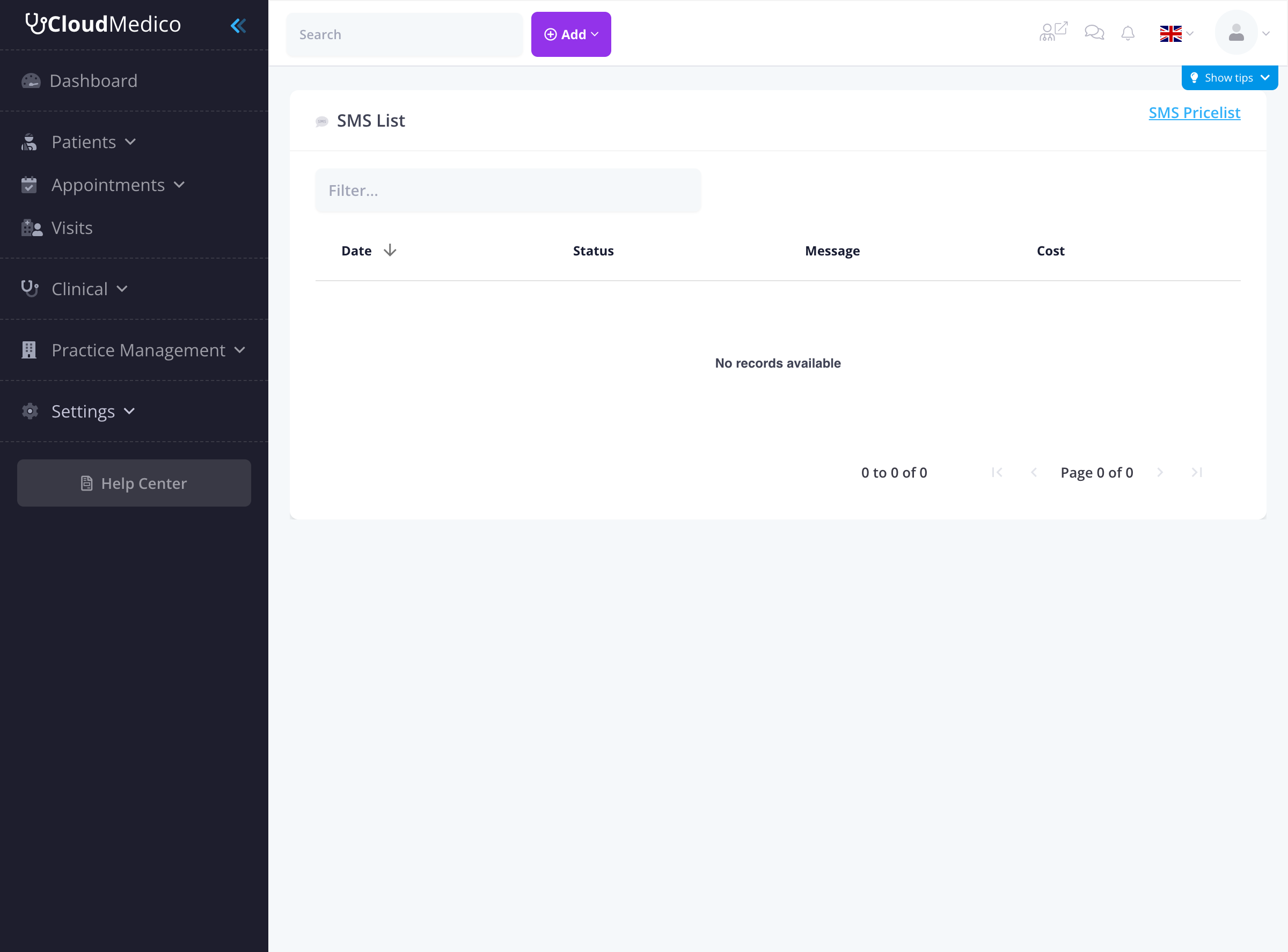Viewport: 1288px width, 952px height.
Task: Click the Help Center button
Action: point(134,483)
